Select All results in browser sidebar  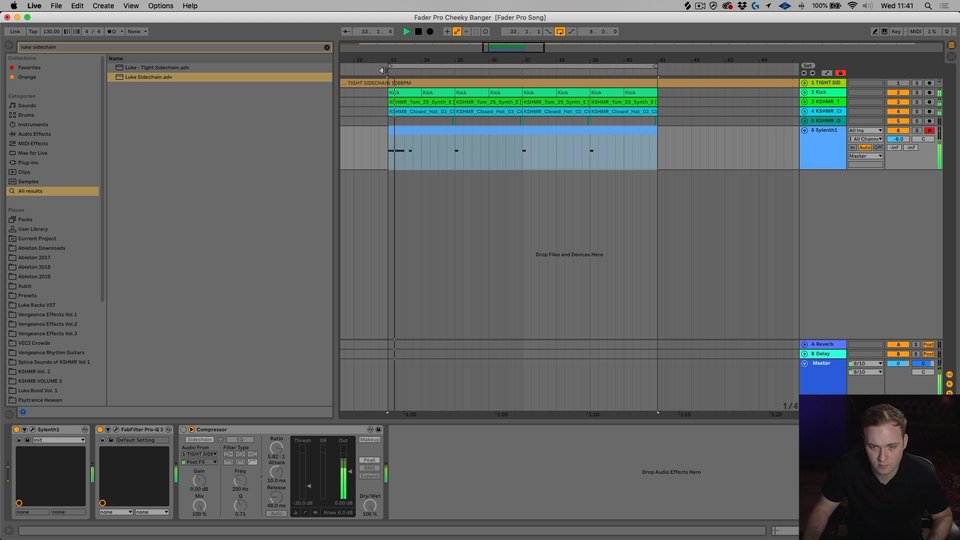point(53,191)
